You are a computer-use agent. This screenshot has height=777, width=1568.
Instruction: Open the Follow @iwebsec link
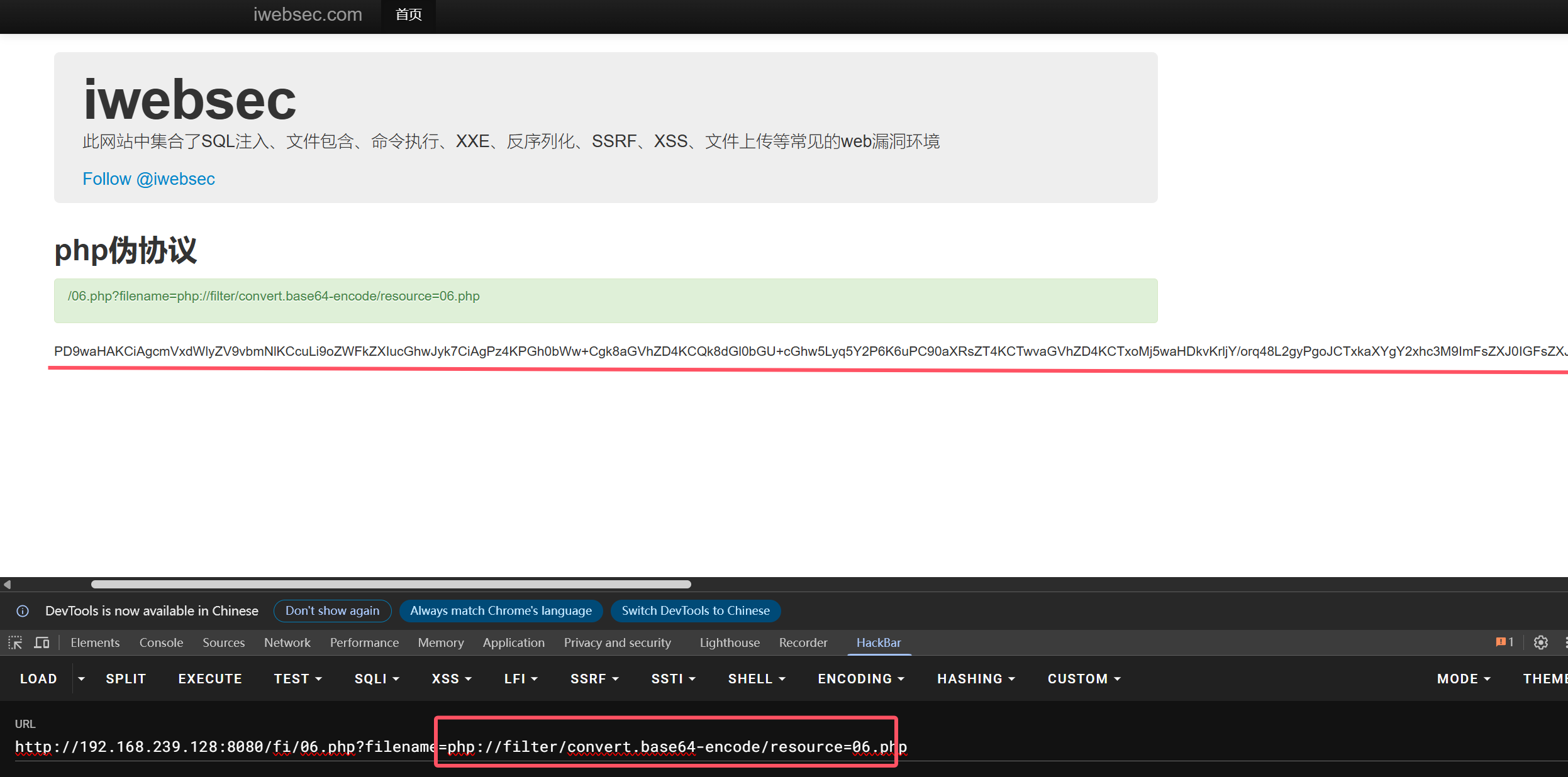point(148,179)
